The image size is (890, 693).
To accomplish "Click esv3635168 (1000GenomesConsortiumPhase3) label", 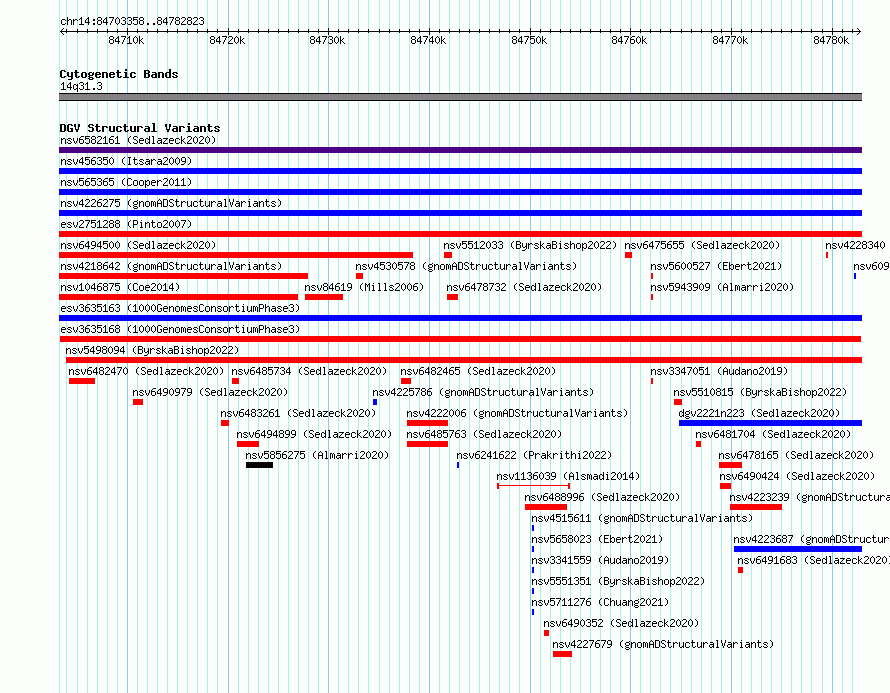I will pyautogui.click(x=180, y=329).
